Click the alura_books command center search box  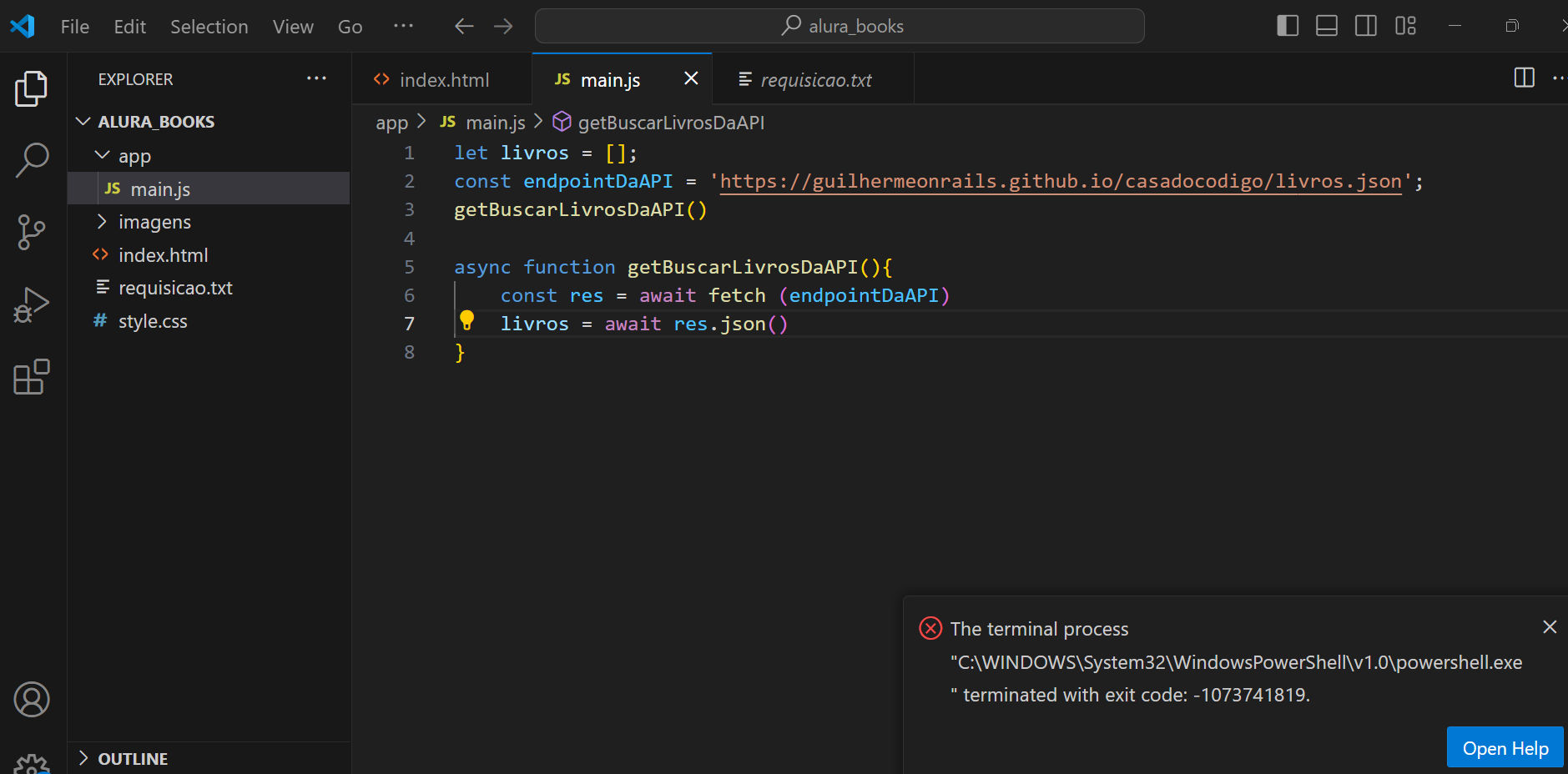839,26
